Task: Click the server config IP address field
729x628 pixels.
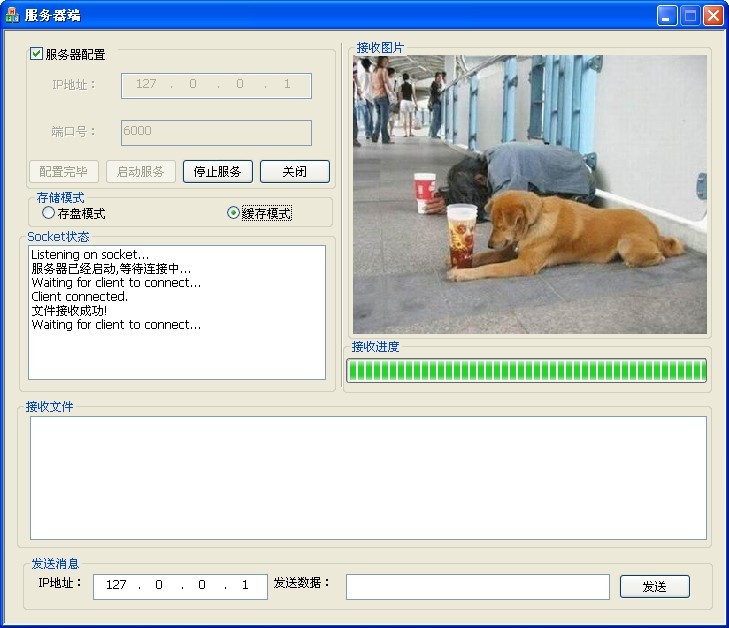Action: 216,86
